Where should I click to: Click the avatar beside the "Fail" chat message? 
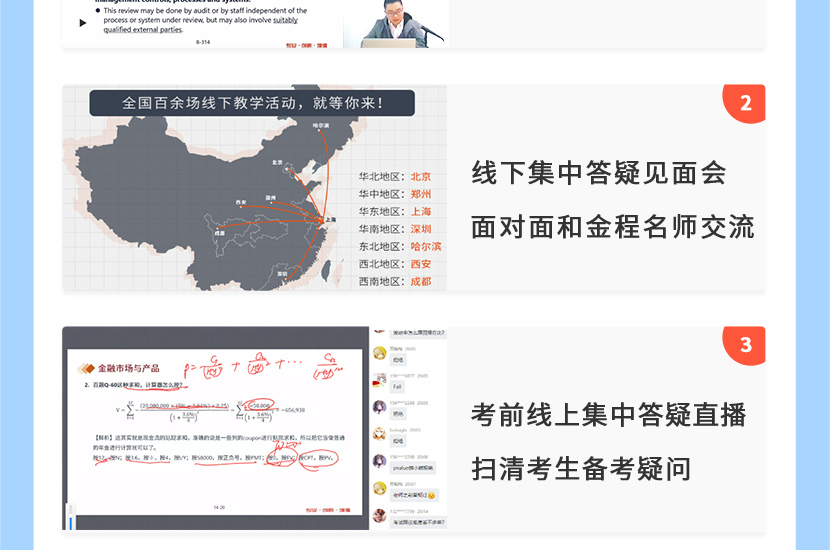[379, 380]
